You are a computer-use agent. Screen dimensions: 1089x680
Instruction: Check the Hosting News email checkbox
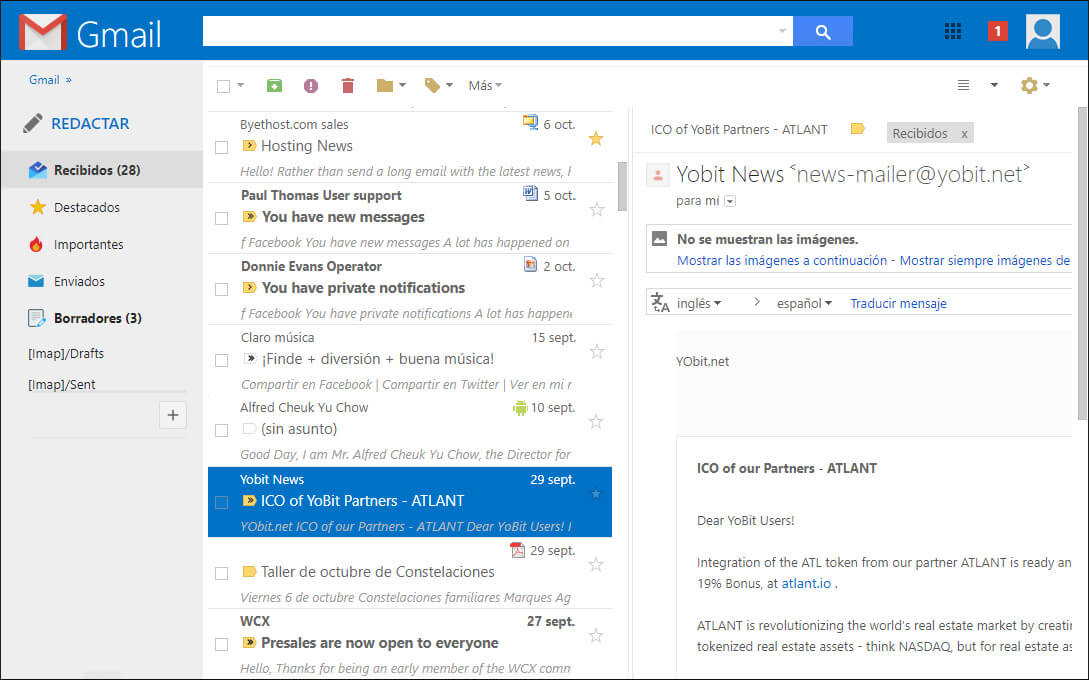tap(222, 147)
